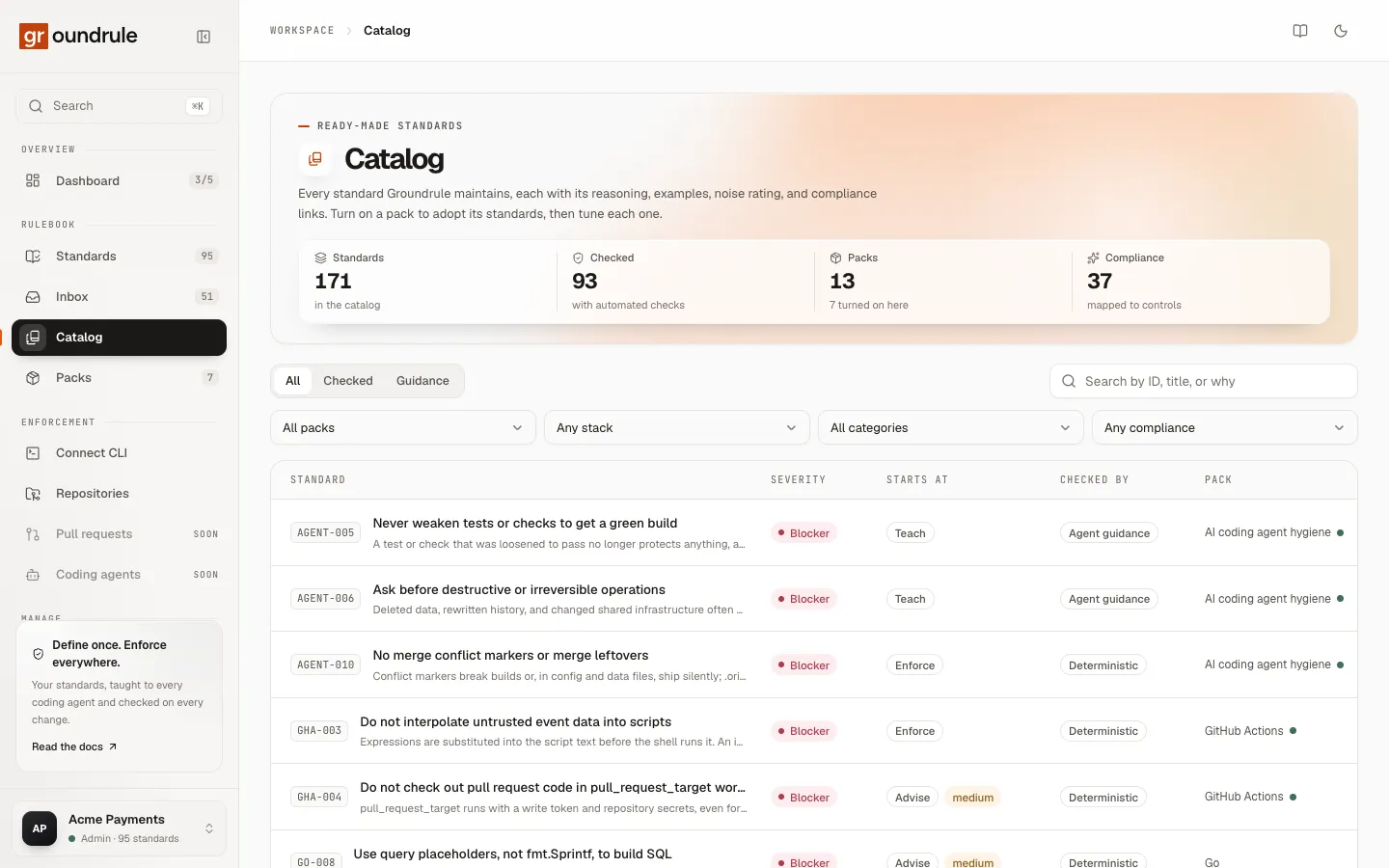
Task: Open Standards in the sidebar
Action: pyautogui.click(x=119, y=257)
